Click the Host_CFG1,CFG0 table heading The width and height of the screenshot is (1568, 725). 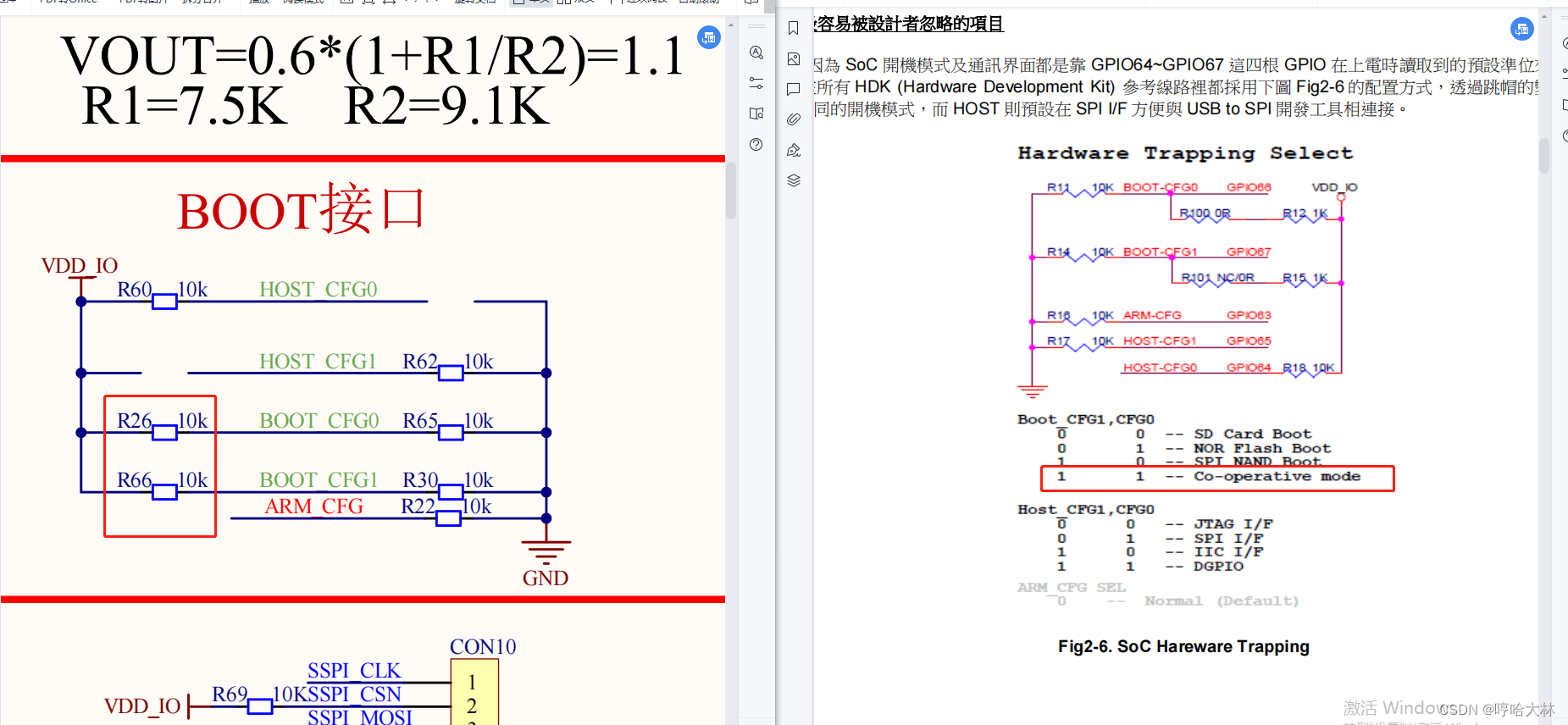(1086, 510)
